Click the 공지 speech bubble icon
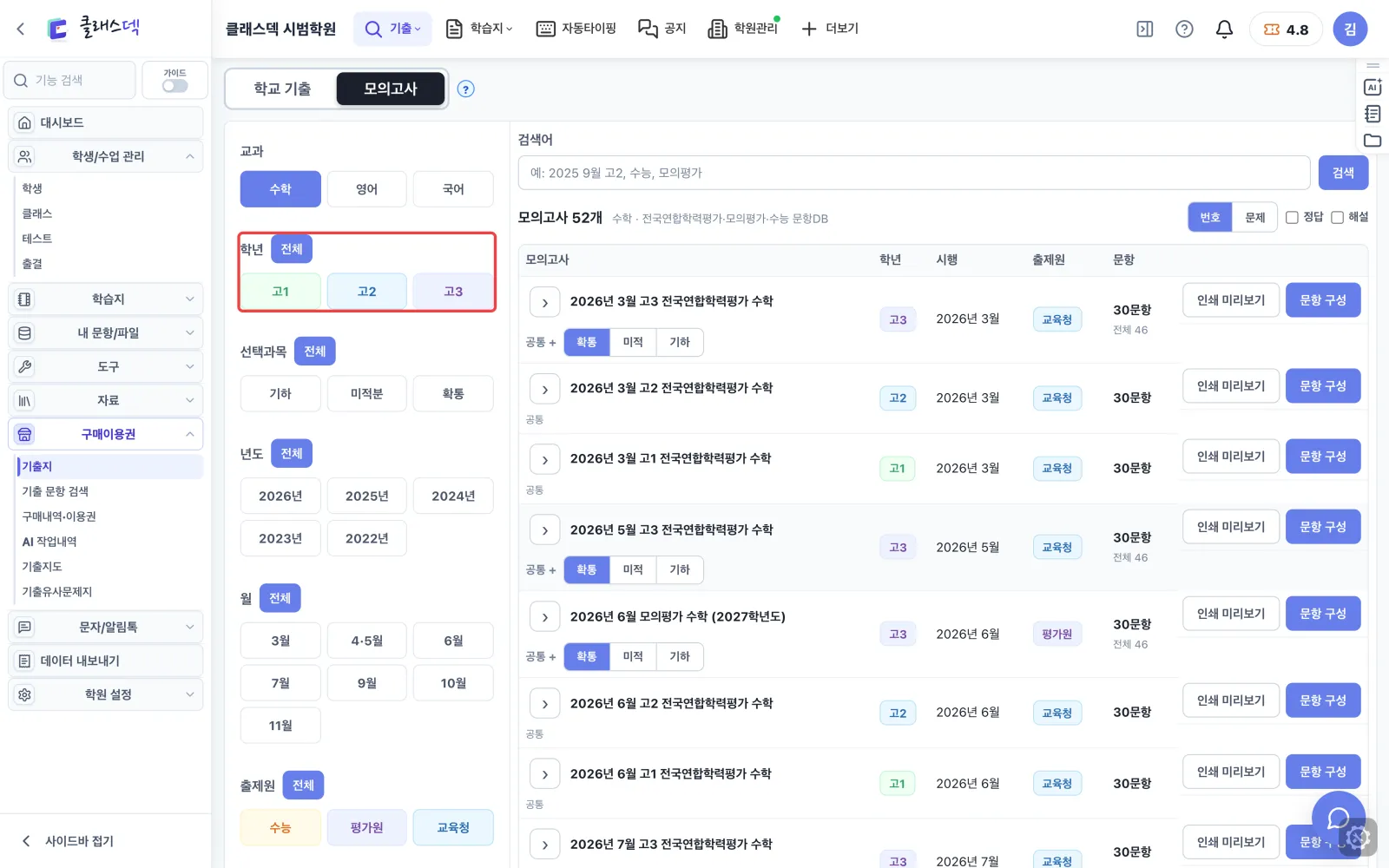This screenshot has height=868, width=1389. pos(648,29)
